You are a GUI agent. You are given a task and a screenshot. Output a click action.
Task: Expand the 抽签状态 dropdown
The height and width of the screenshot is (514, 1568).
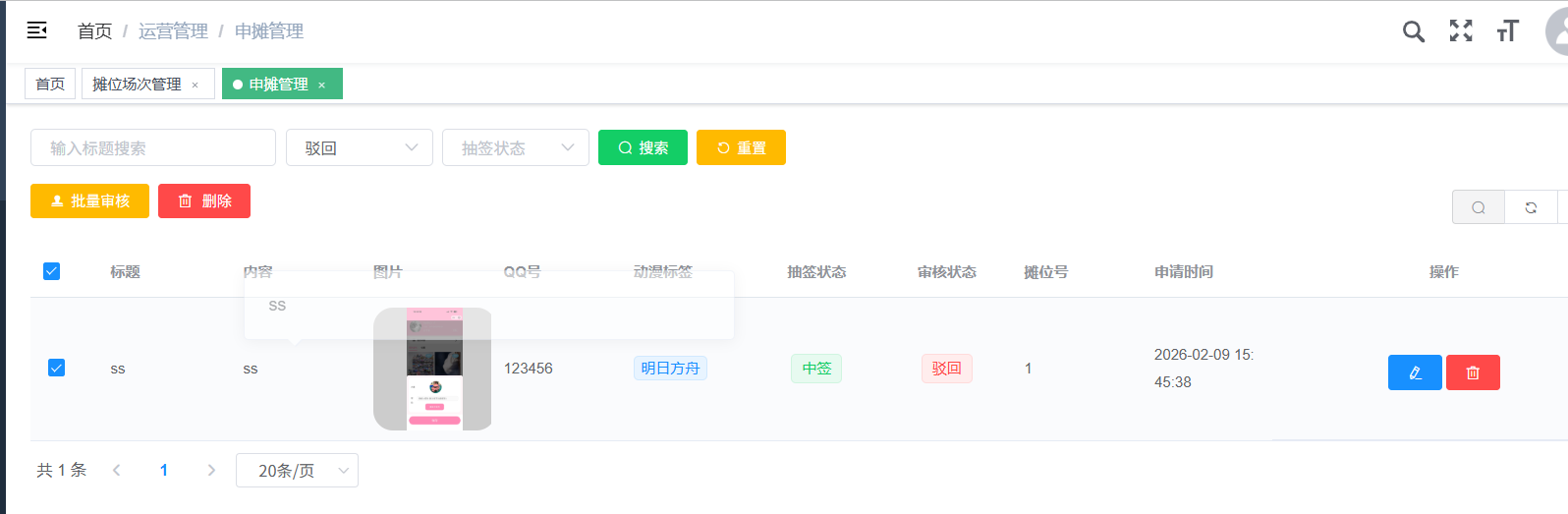pyautogui.click(x=515, y=147)
